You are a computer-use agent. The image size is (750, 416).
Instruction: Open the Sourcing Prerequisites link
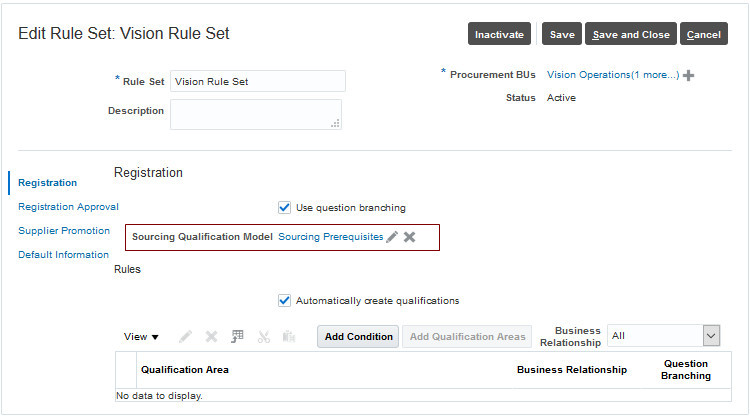[330, 237]
